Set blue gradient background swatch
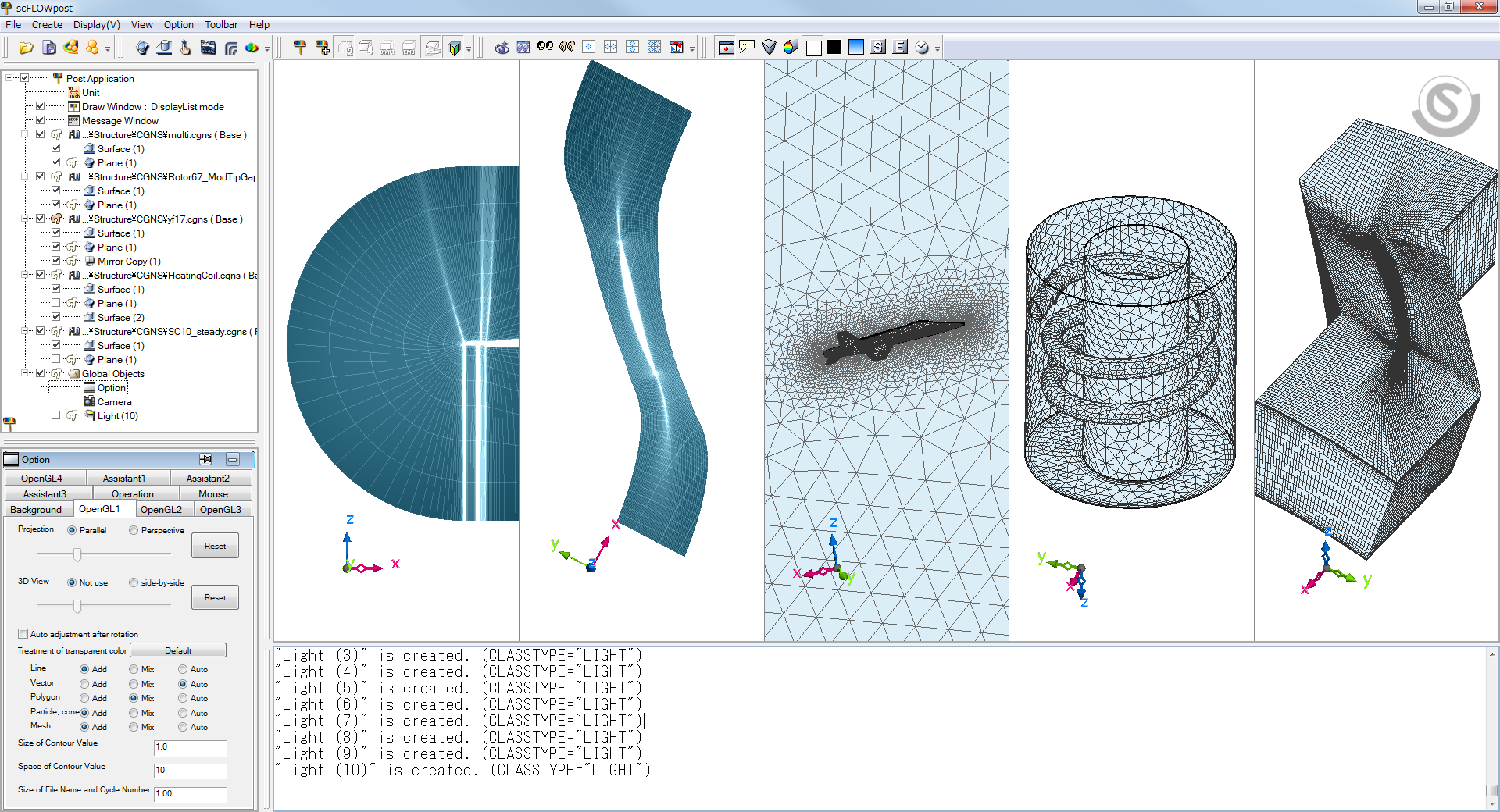 tap(856, 47)
